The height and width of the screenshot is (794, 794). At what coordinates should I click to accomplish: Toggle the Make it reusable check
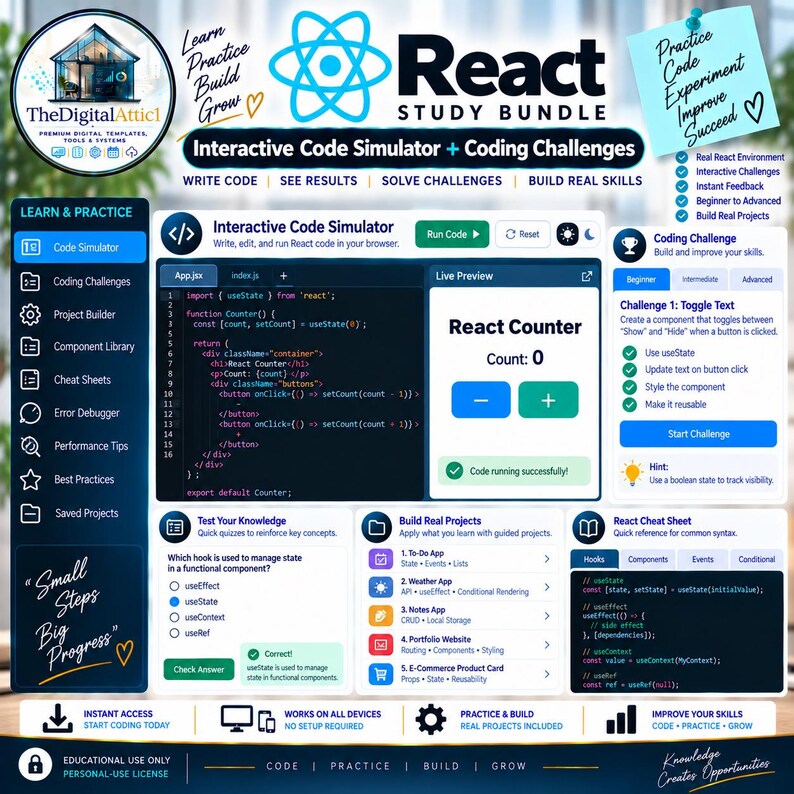coord(629,405)
